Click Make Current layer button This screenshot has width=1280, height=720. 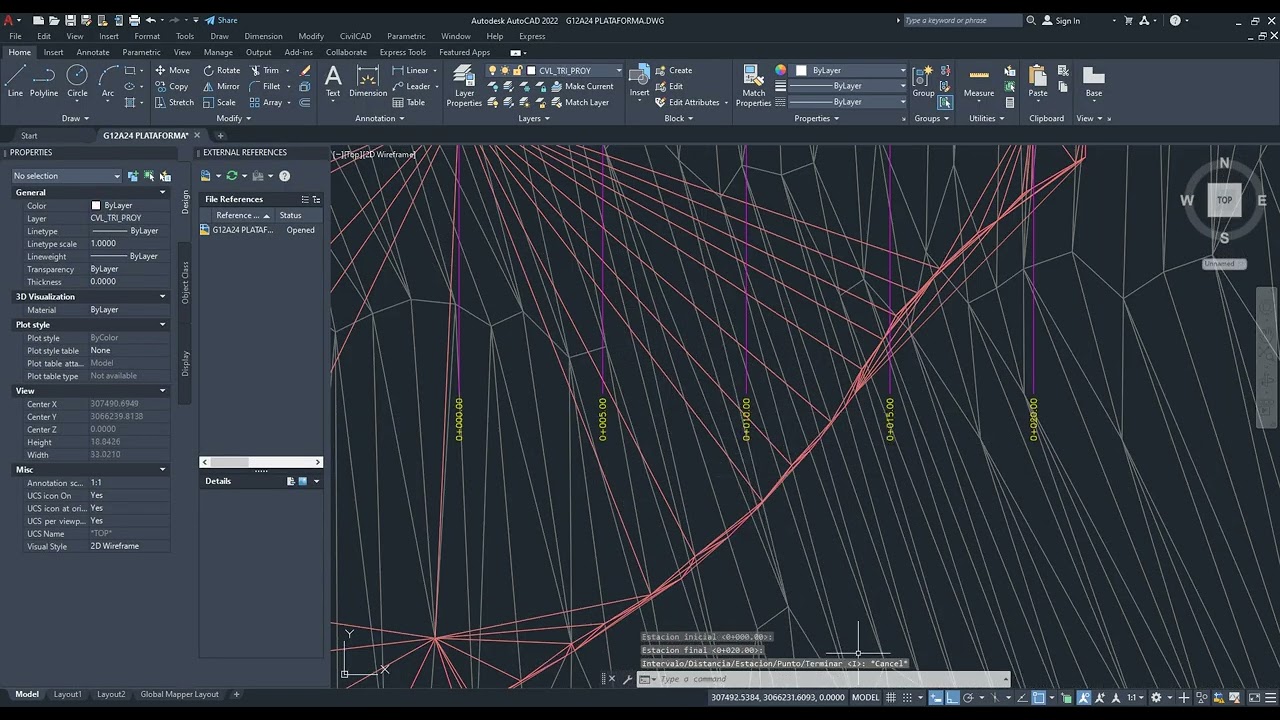tap(582, 86)
